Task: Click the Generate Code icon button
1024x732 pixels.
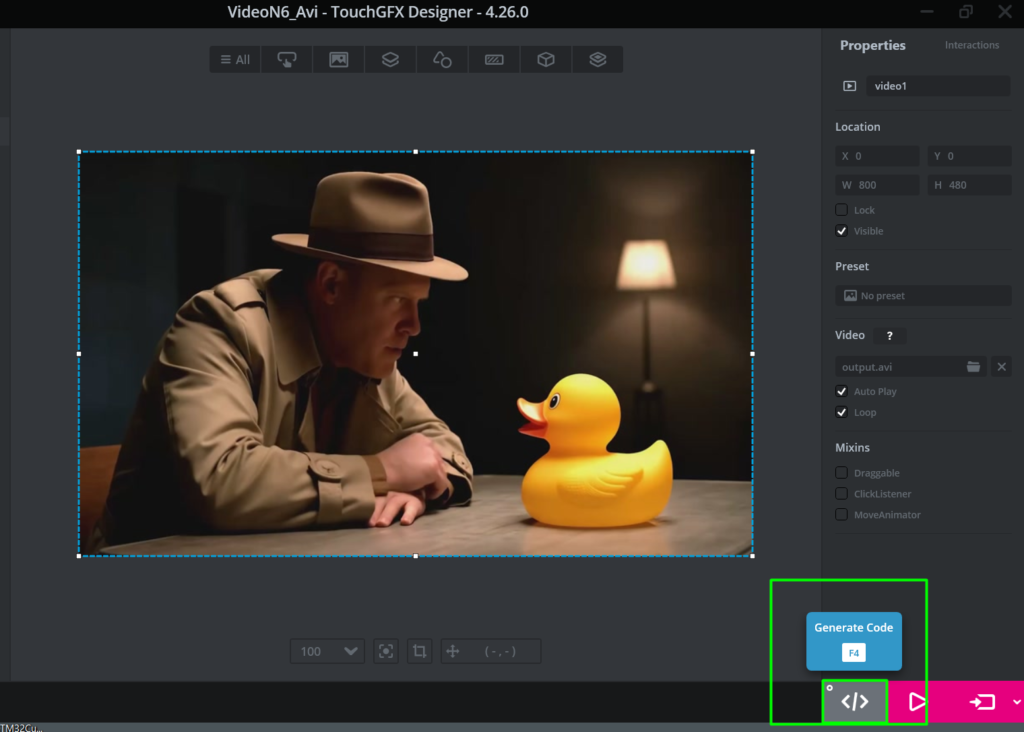Action: [x=855, y=702]
